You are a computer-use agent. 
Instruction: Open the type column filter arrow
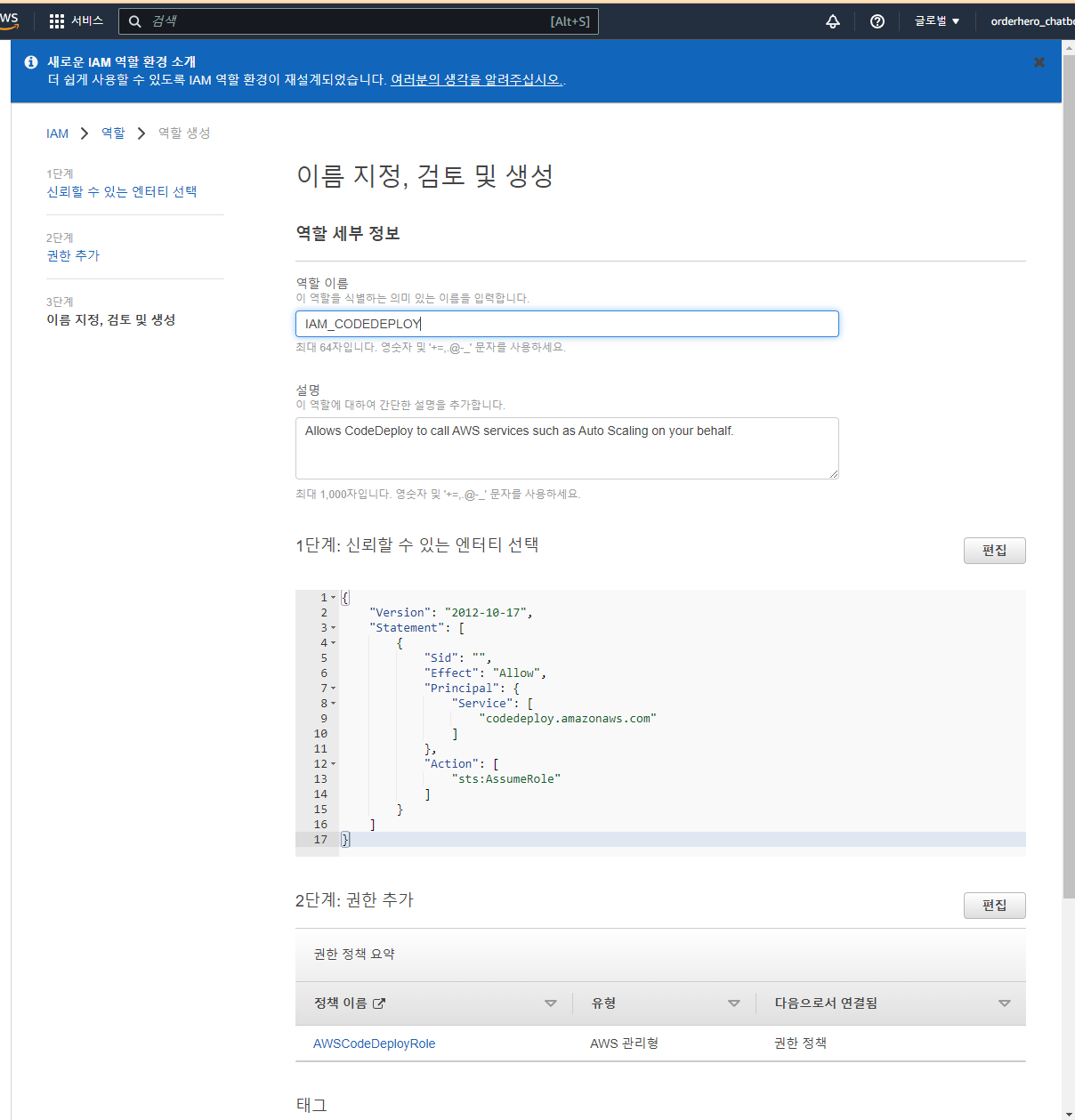(734, 1003)
